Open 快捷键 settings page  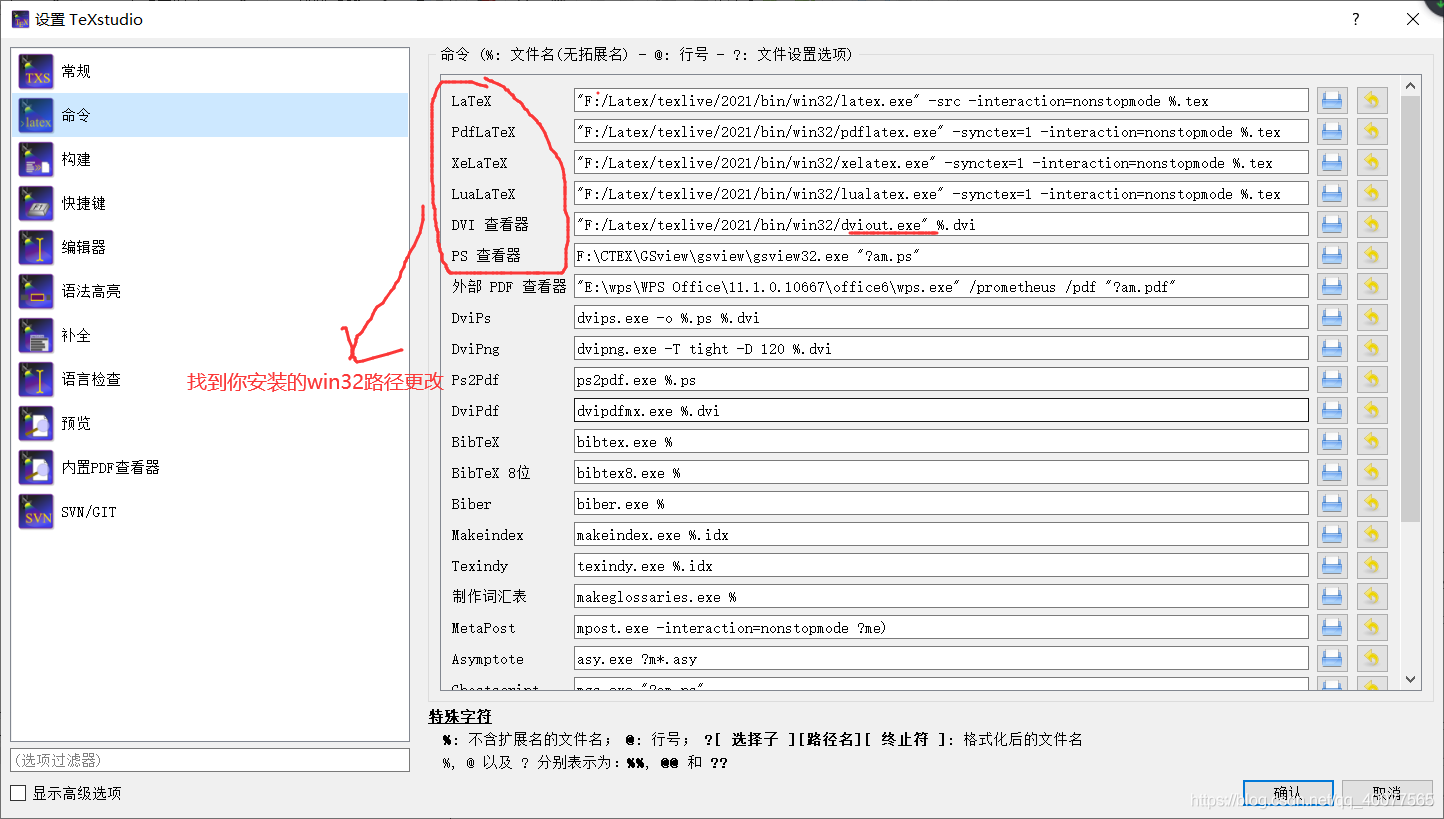point(210,203)
